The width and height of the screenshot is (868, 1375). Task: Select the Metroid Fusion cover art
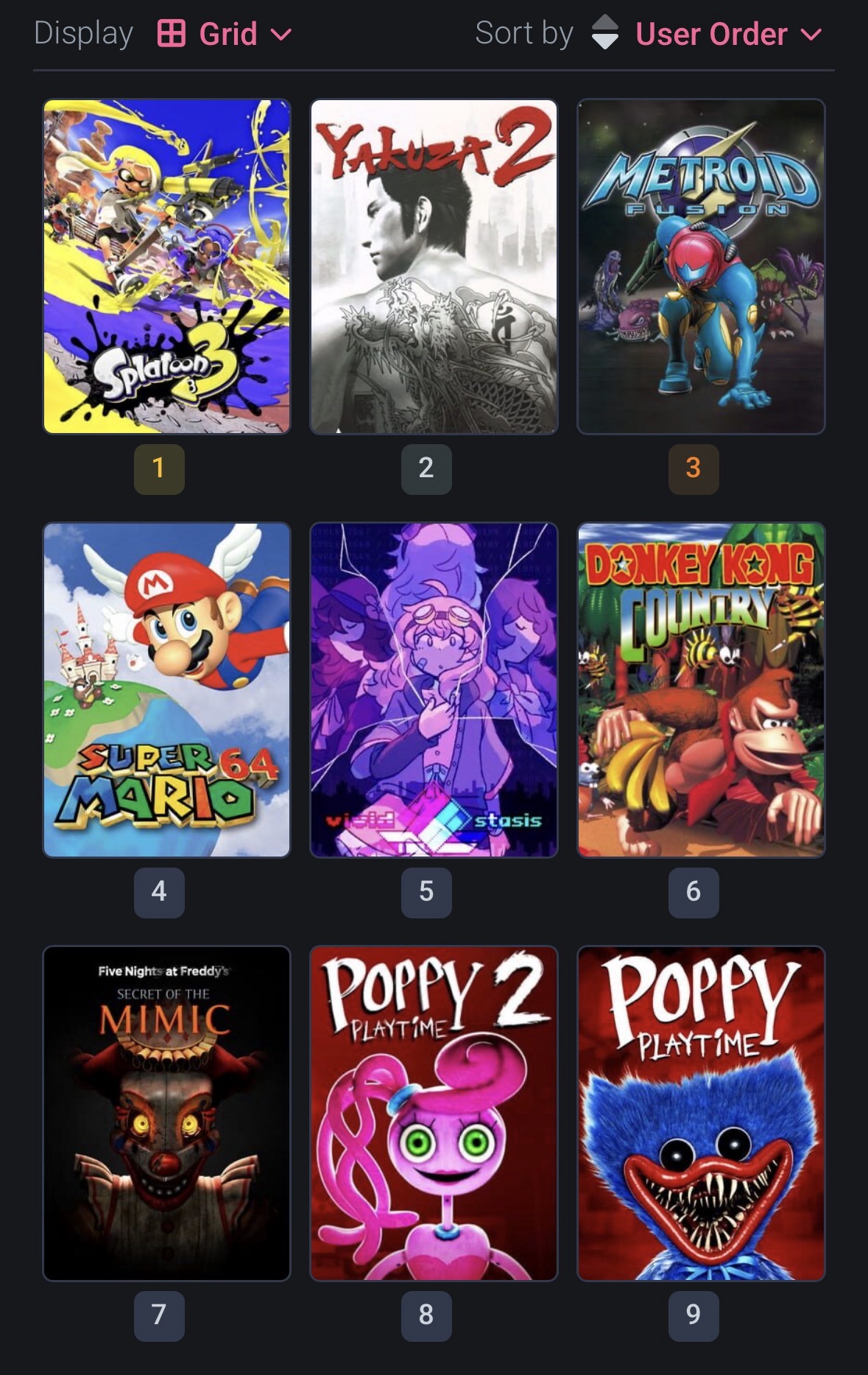pos(701,267)
